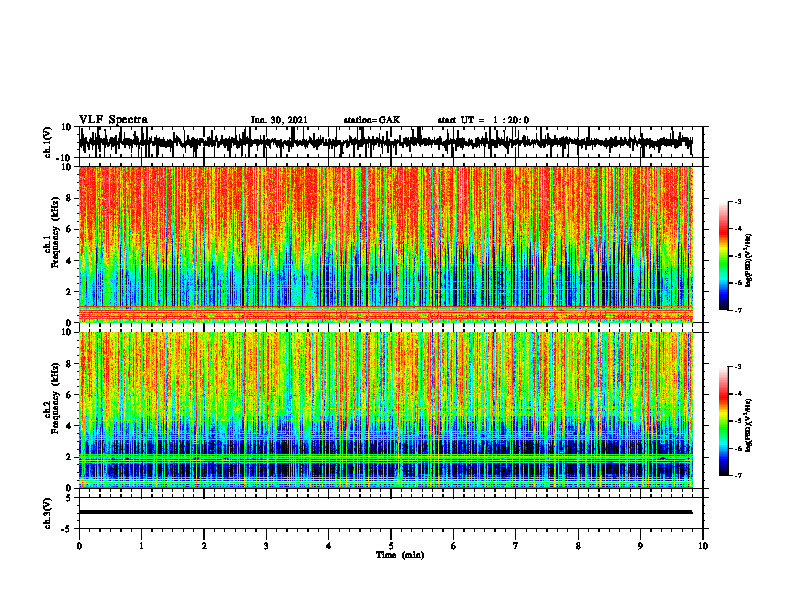
Task: Click the "4" kHz tick on ch.1 frequency axis
Action: click(x=69, y=261)
